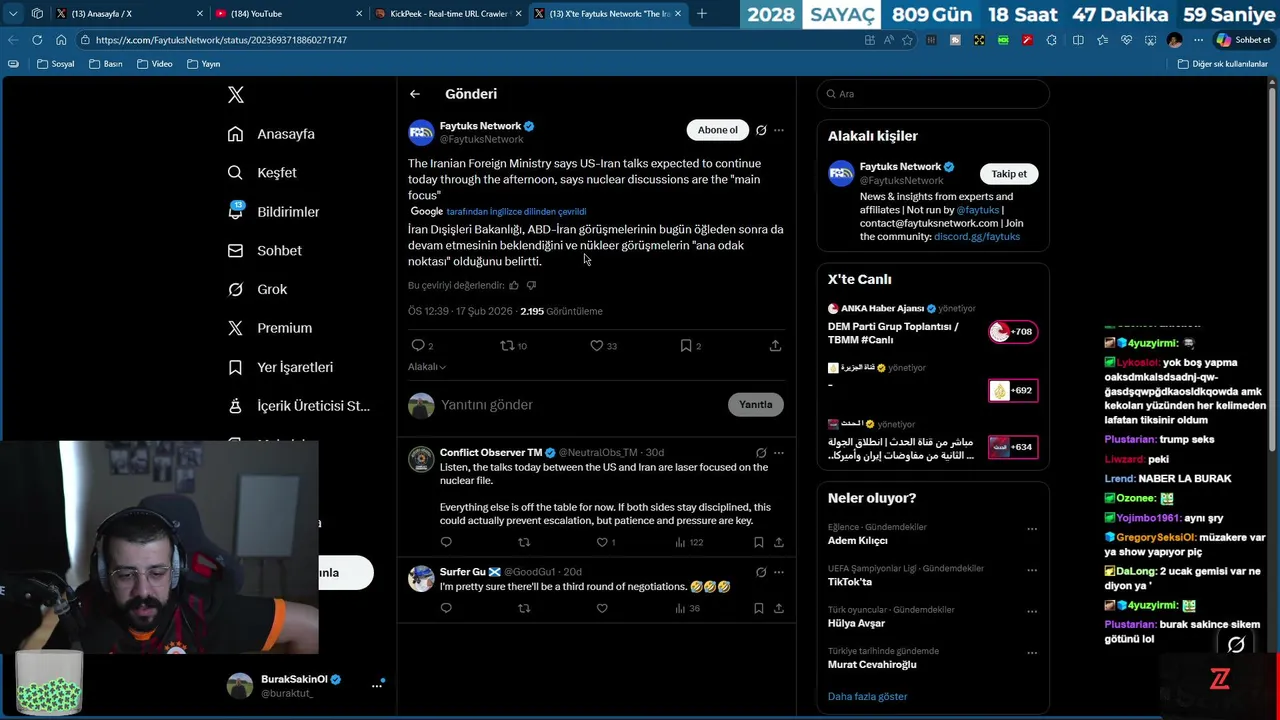Viewport: 1280px width, 720px height.
Task: Like the Faytuks Network post
Action: pyautogui.click(x=597, y=345)
